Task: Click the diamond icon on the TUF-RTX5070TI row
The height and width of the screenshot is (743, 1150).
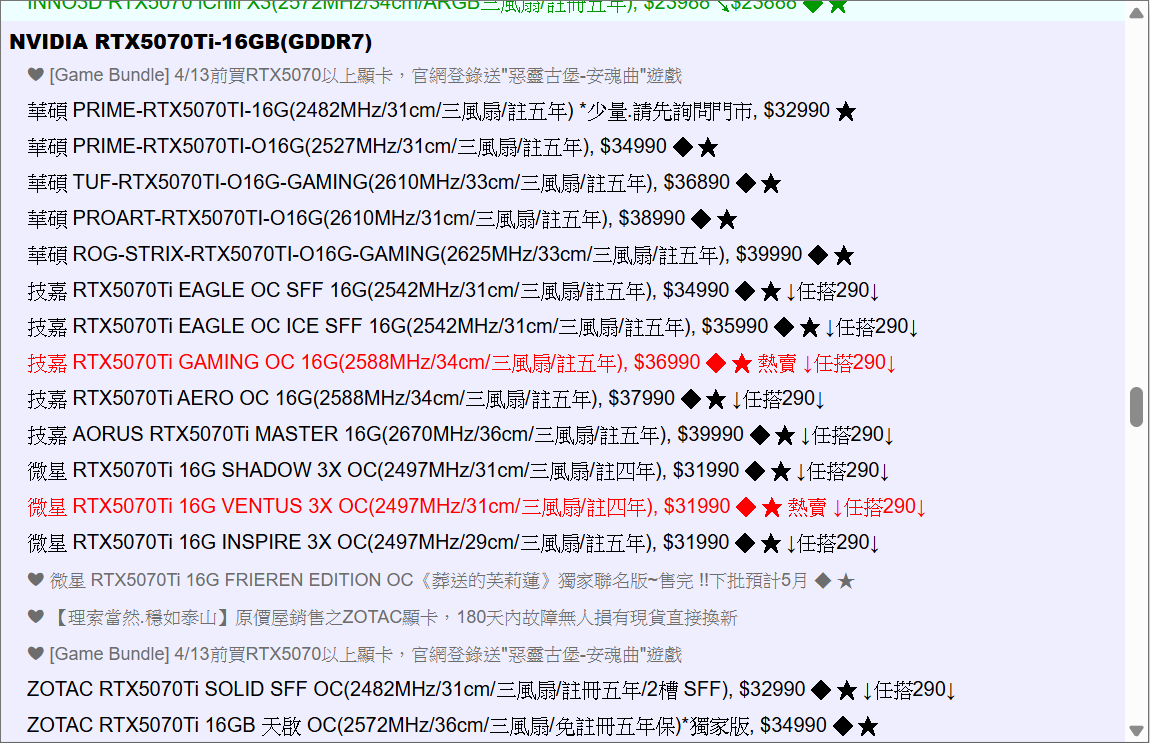Action: (746, 183)
